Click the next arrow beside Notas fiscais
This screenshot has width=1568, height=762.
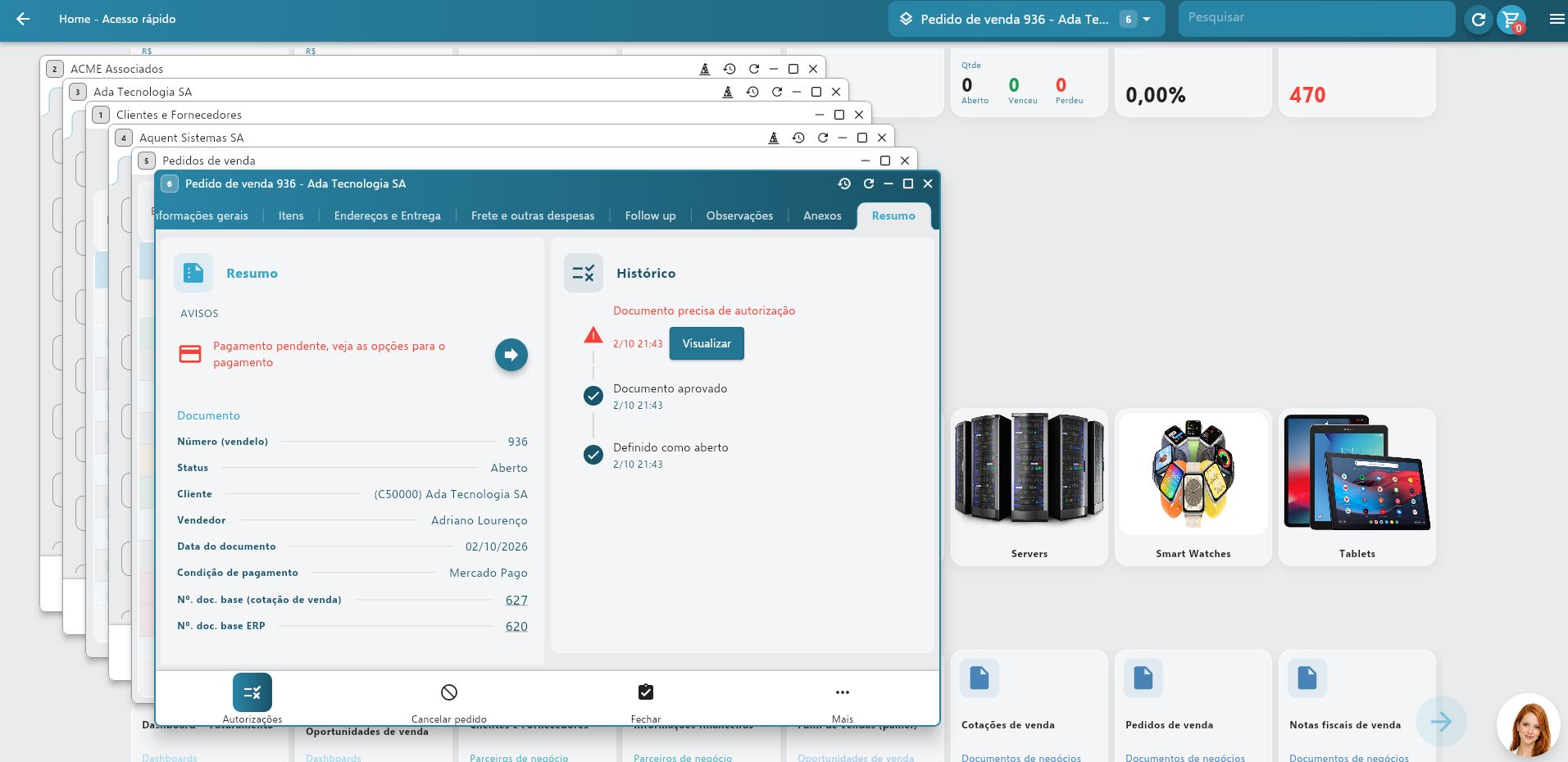(1442, 721)
